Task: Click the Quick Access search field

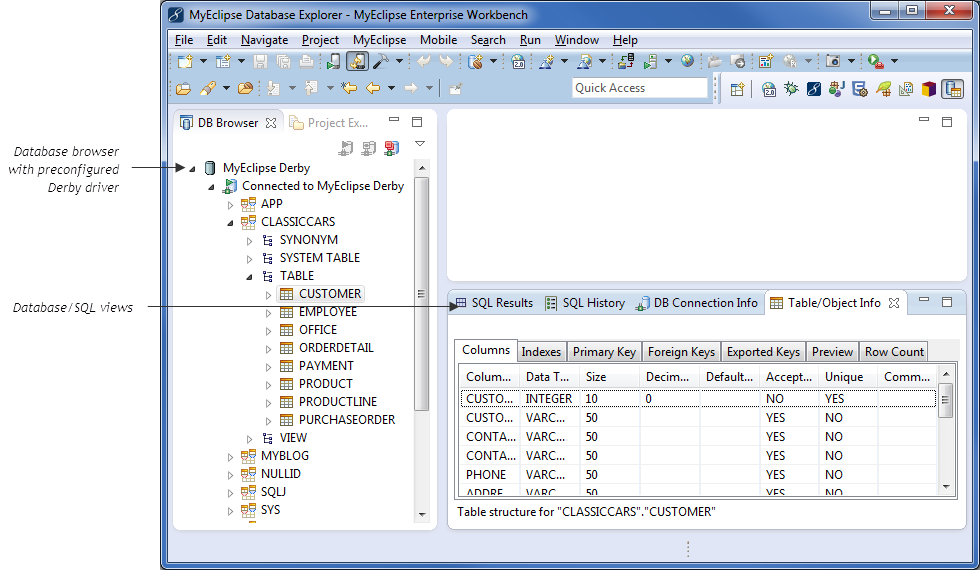Action: click(640, 88)
